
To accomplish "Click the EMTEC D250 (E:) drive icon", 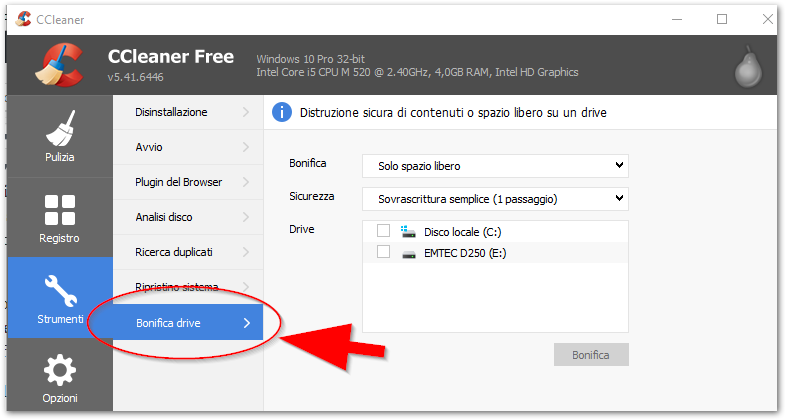I will (409, 254).
